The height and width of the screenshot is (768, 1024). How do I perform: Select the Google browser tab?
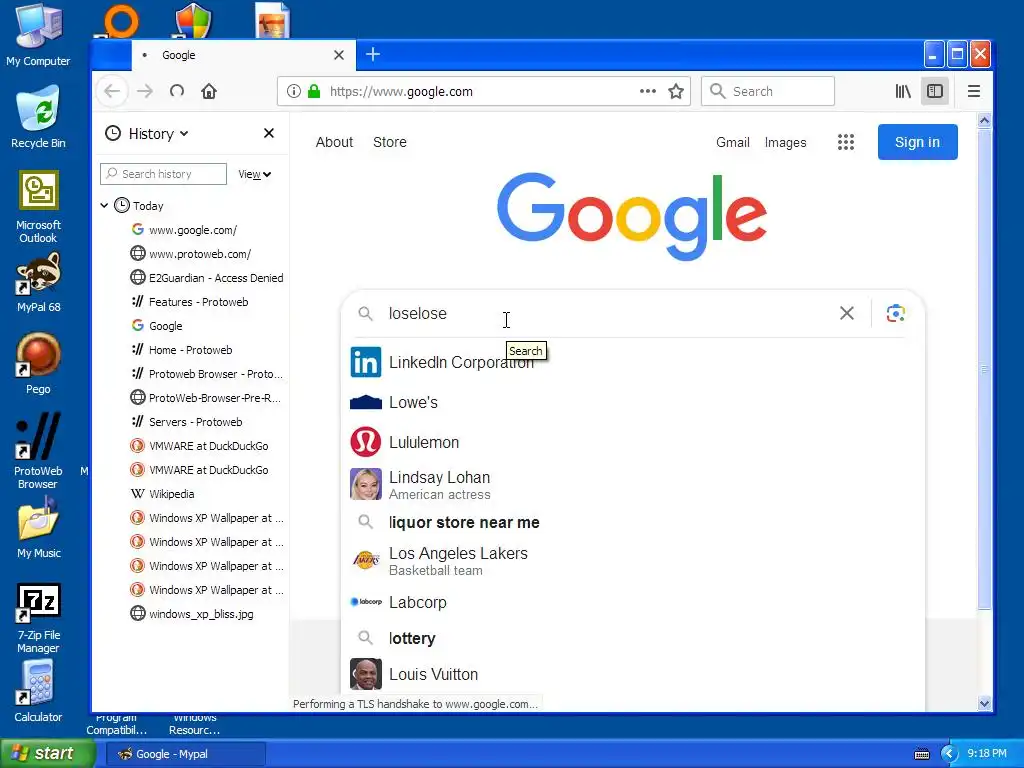(x=243, y=55)
